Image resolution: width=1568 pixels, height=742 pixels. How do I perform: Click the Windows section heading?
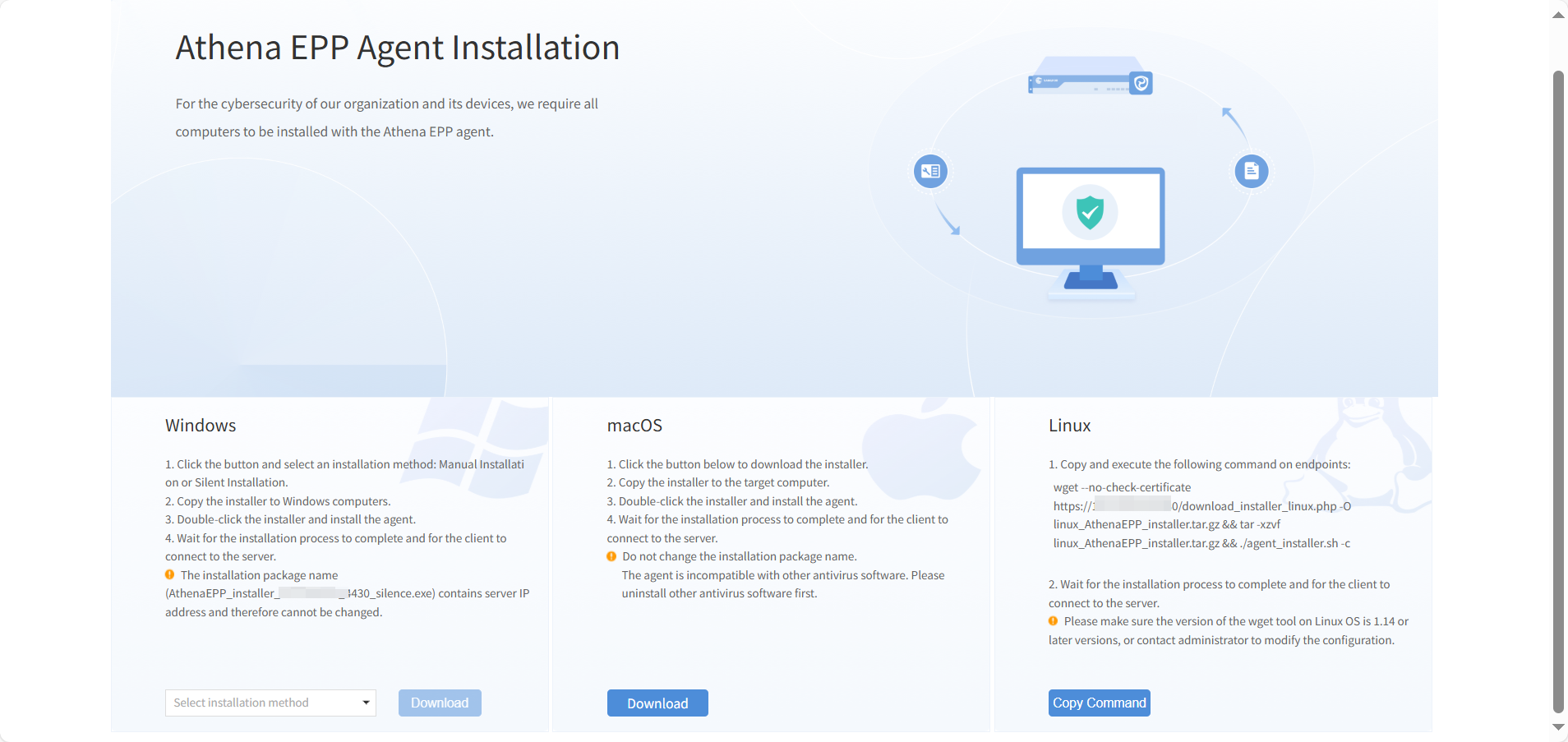click(x=201, y=426)
